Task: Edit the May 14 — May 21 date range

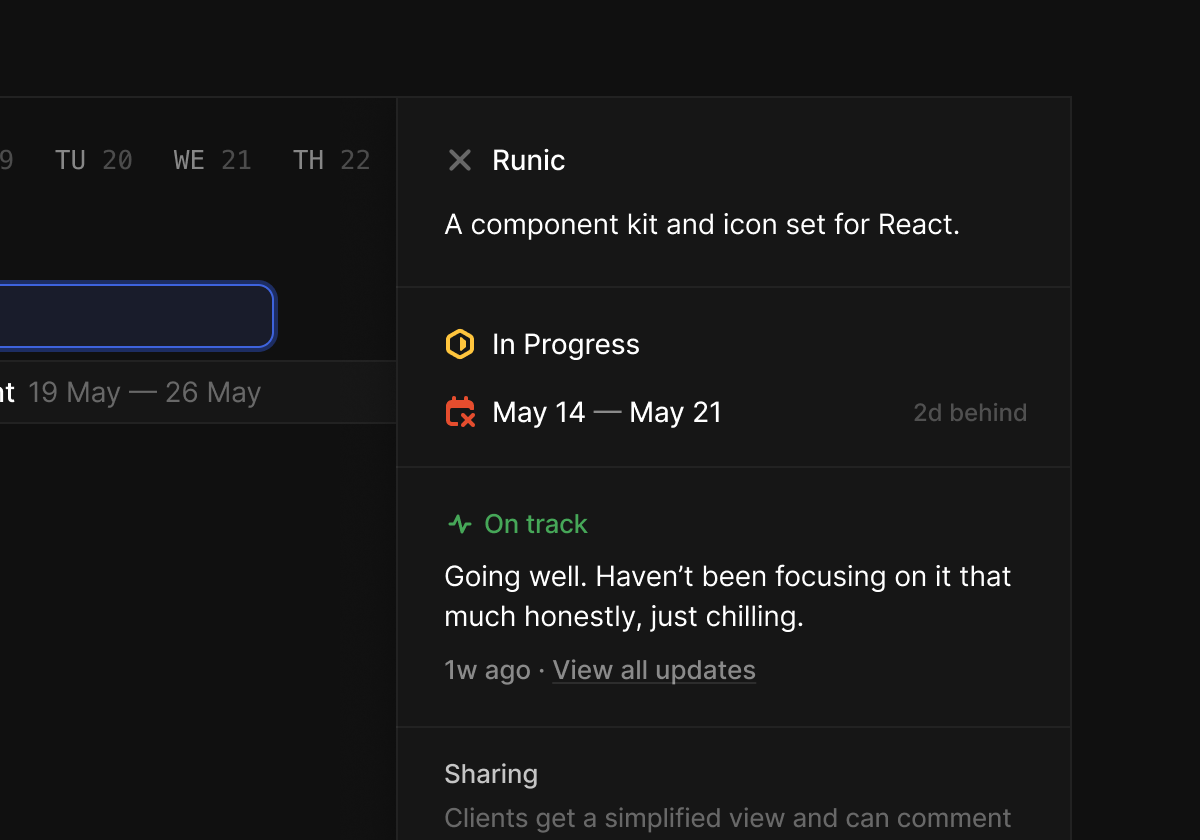Action: click(x=607, y=412)
